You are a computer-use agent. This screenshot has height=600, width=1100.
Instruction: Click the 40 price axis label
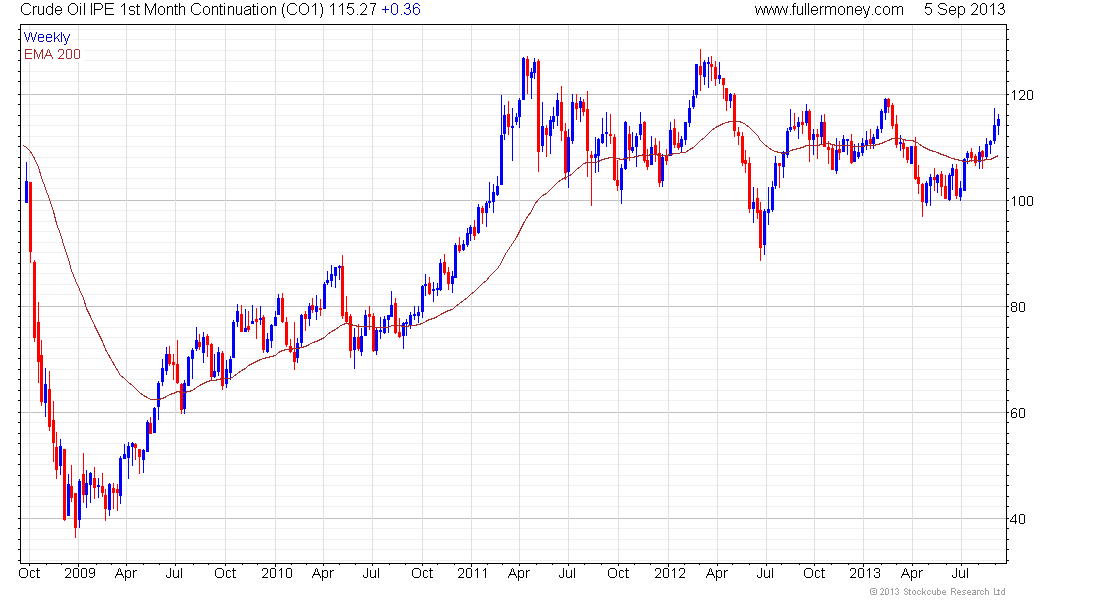(1018, 519)
